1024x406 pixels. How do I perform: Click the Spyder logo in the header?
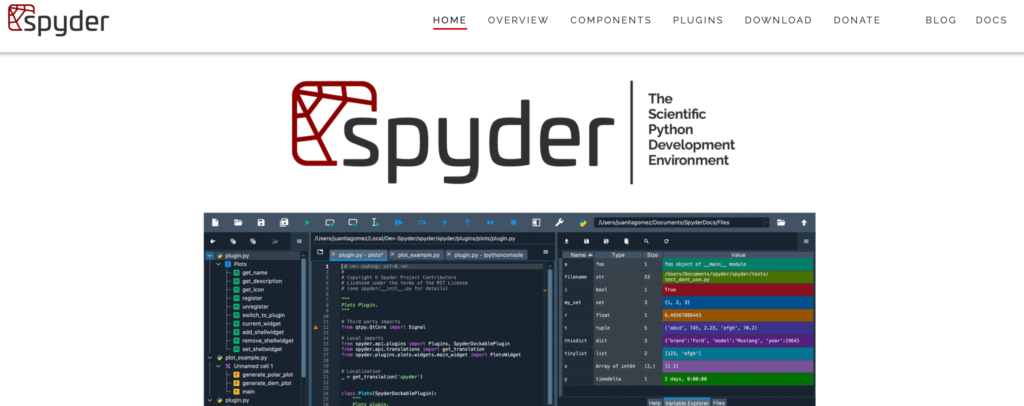(58, 20)
